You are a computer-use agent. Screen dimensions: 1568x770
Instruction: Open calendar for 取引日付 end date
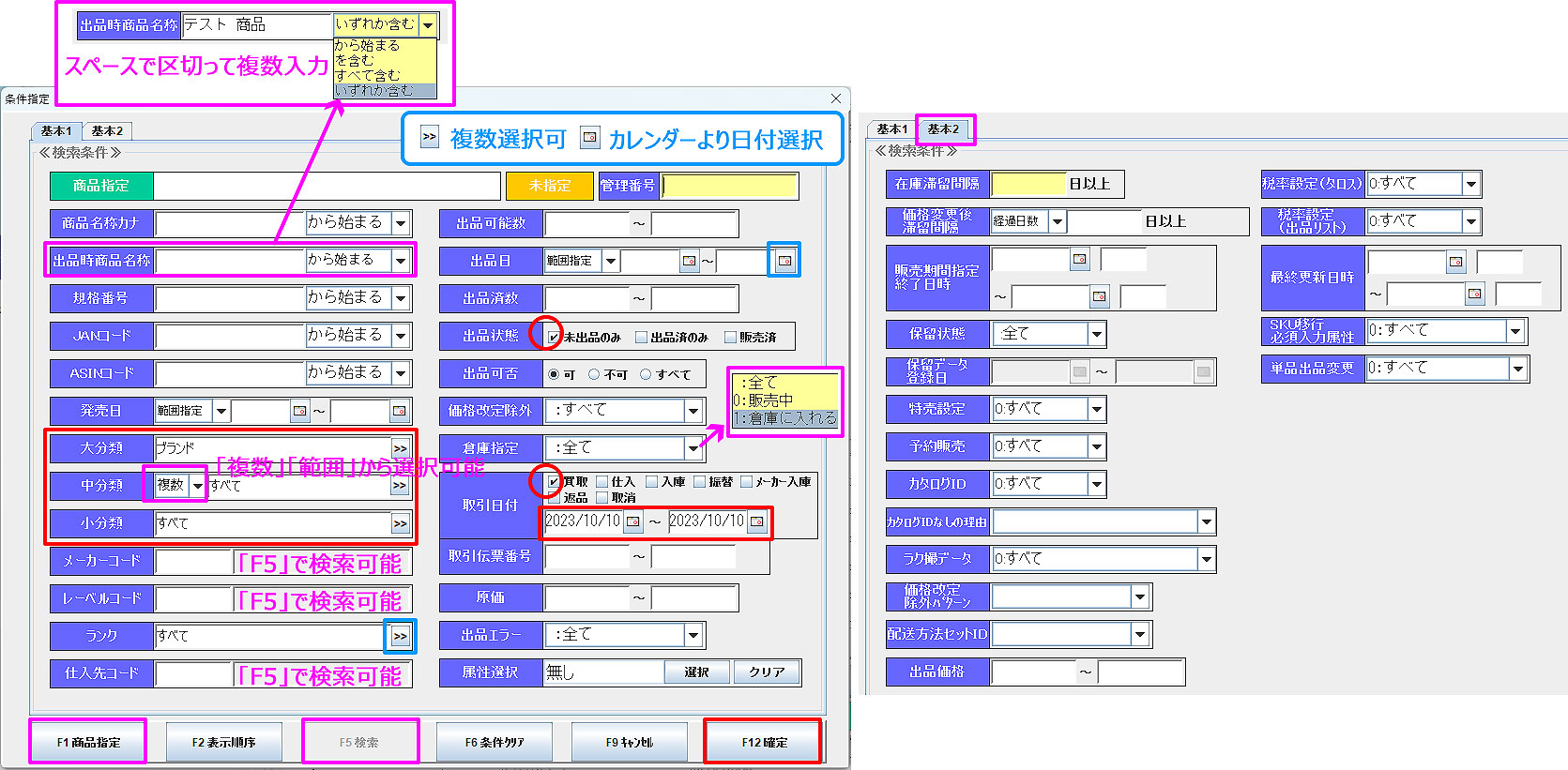click(757, 521)
